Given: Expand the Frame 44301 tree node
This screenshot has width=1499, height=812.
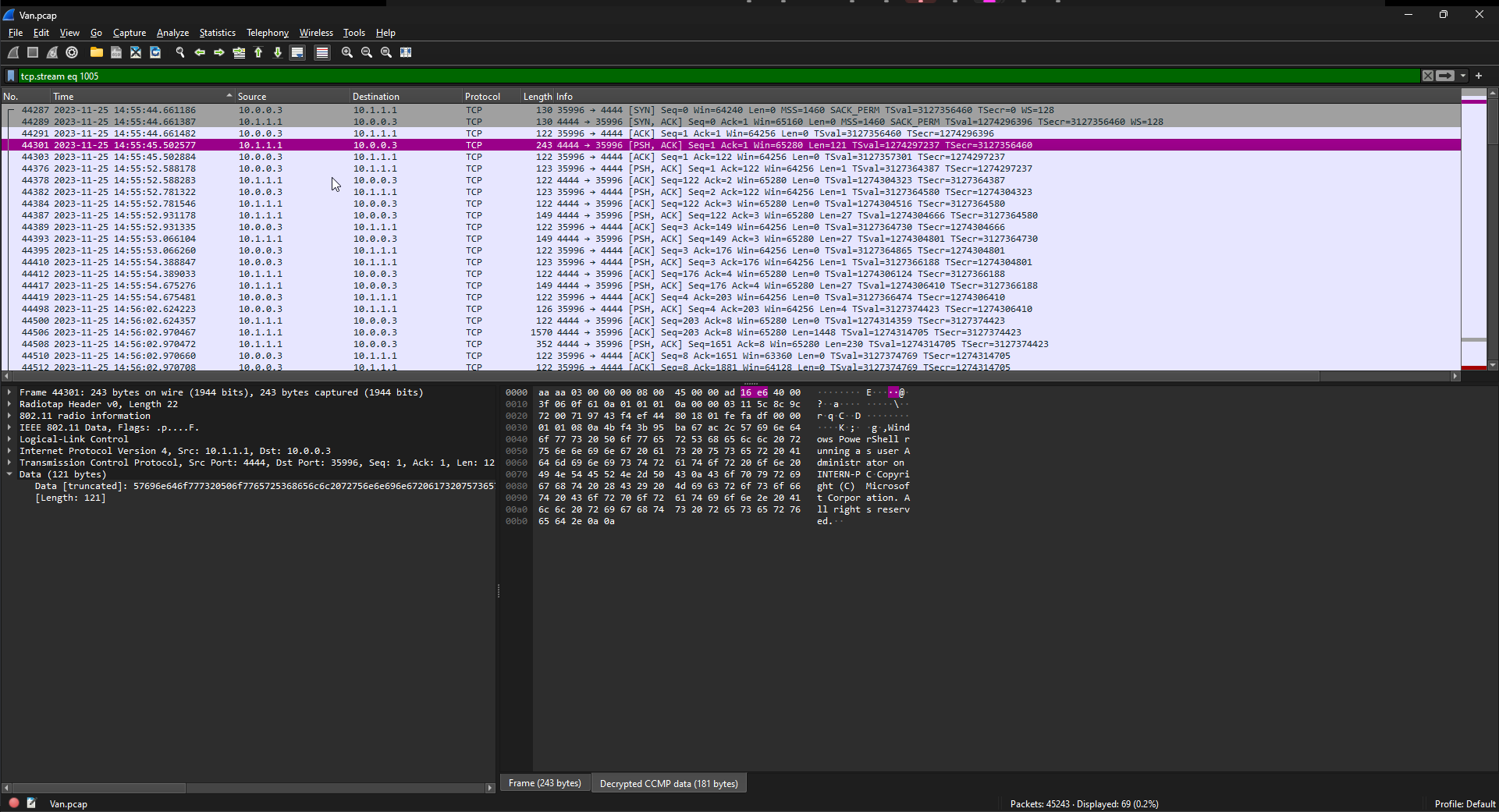Looking at the screenshot, I should click(9, 392).
